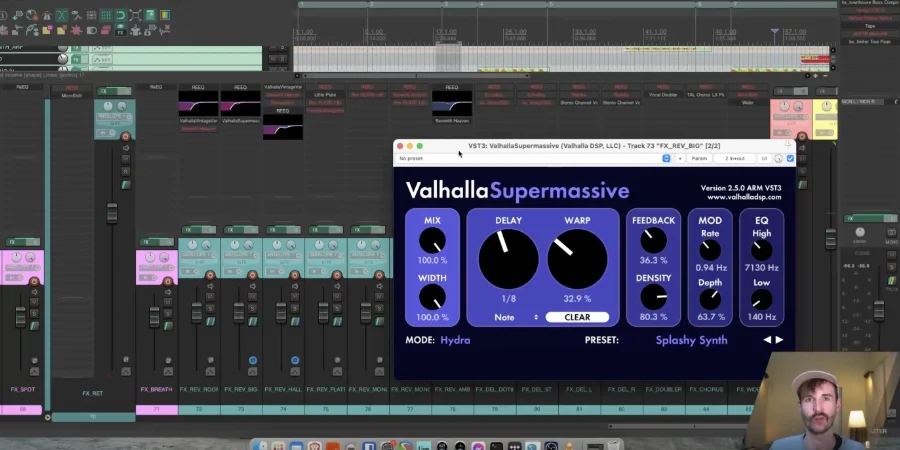Select 'Vocal Doubler' FX slot in mixer
900x450 pixels.
663,95
